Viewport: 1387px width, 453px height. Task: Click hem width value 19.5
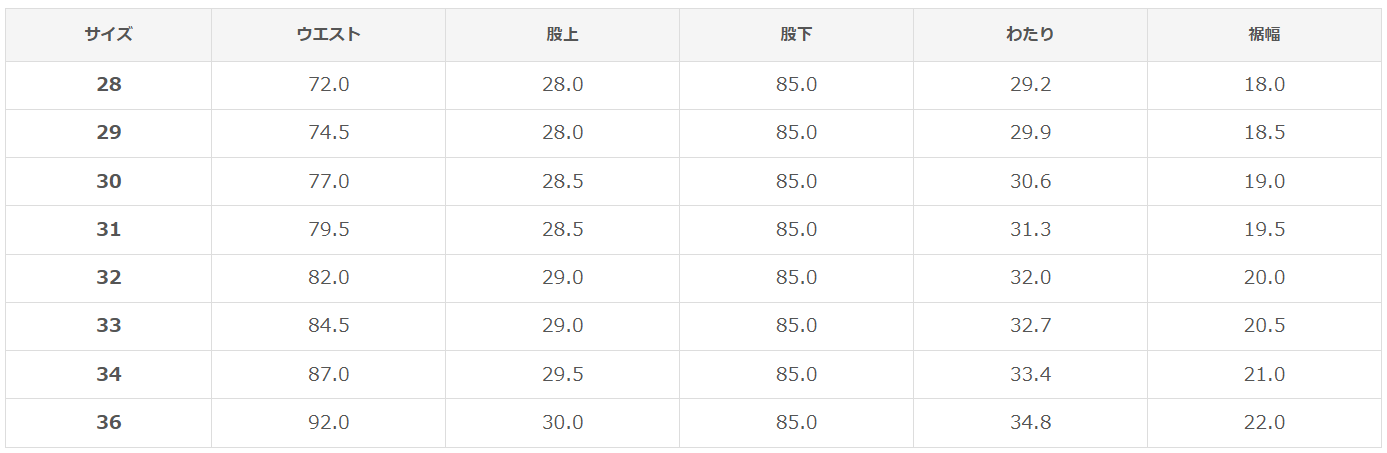pyautogui.click(x=1264, y=230)
